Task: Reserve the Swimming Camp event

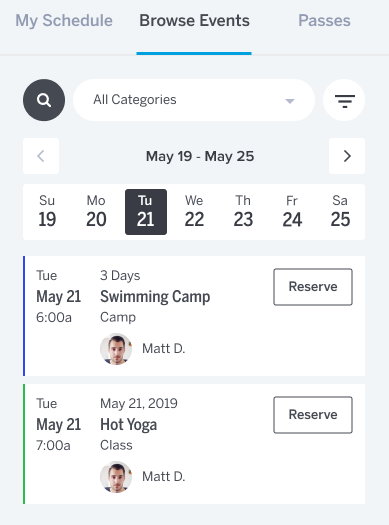Action: click(313, 287)
